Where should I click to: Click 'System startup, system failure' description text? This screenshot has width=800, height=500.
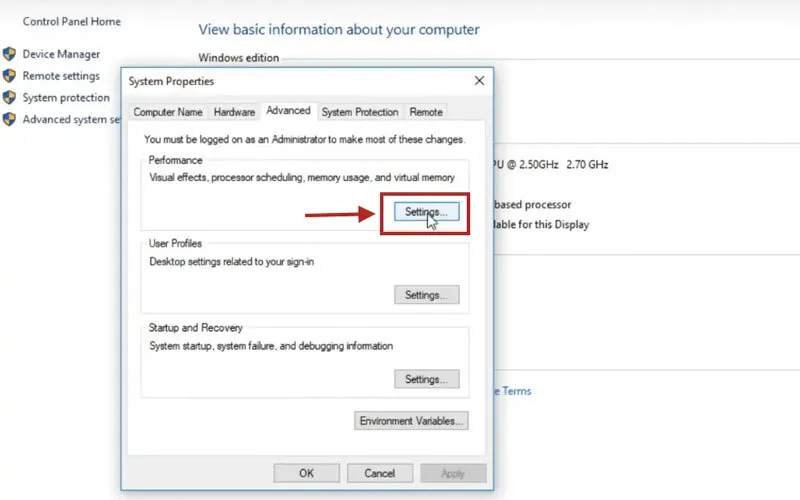[x=271, y=346]
